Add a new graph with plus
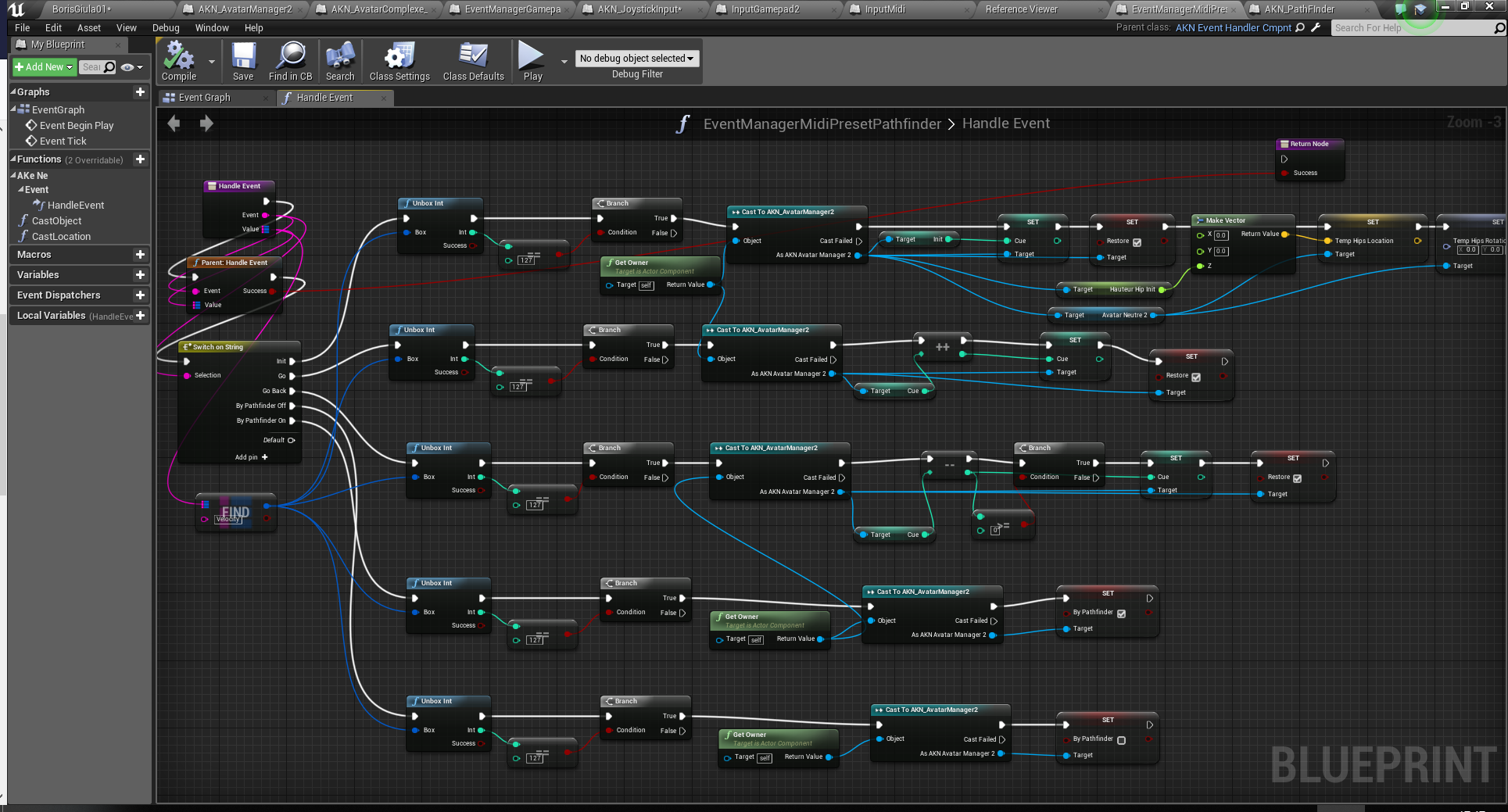 [x=140, y=91]
